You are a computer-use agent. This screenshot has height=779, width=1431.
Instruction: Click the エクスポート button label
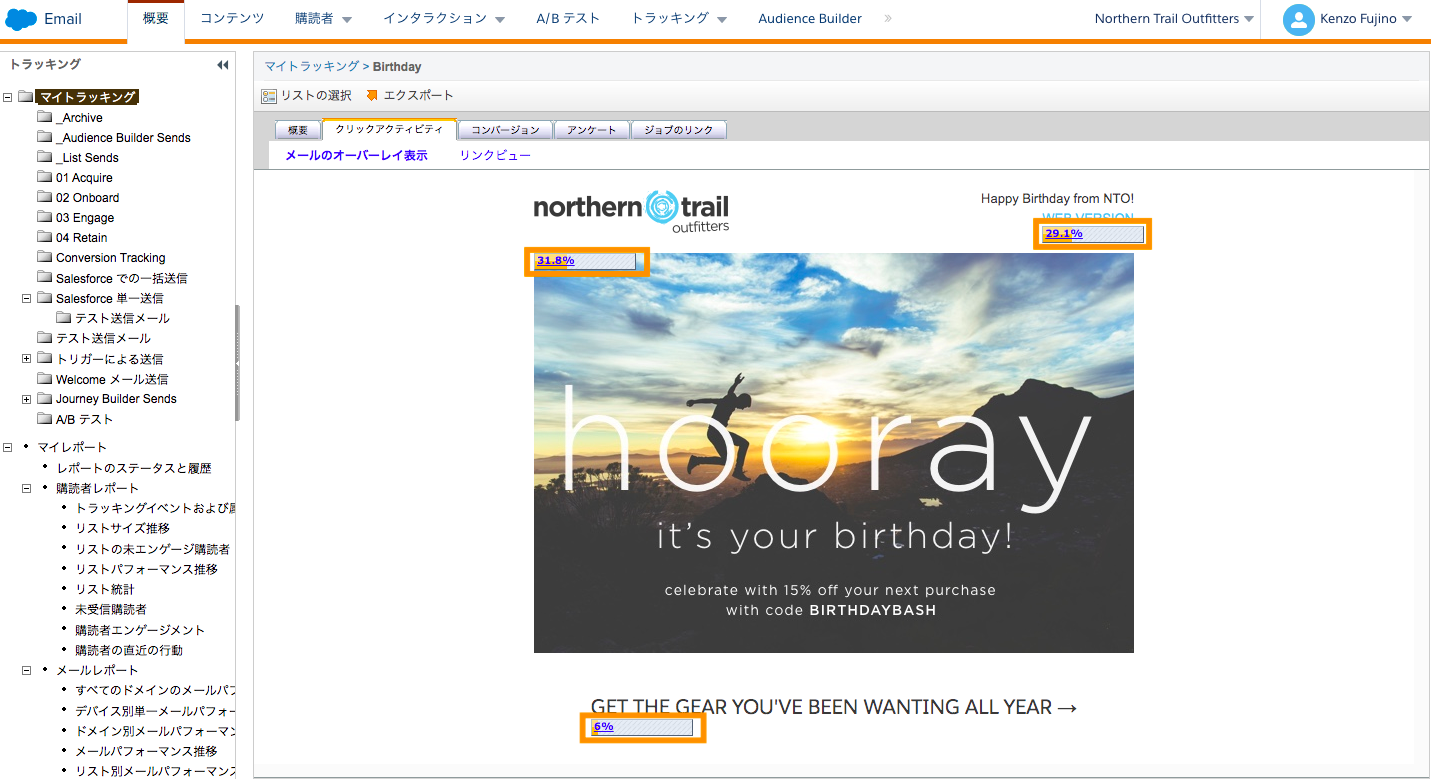point(418,96)
